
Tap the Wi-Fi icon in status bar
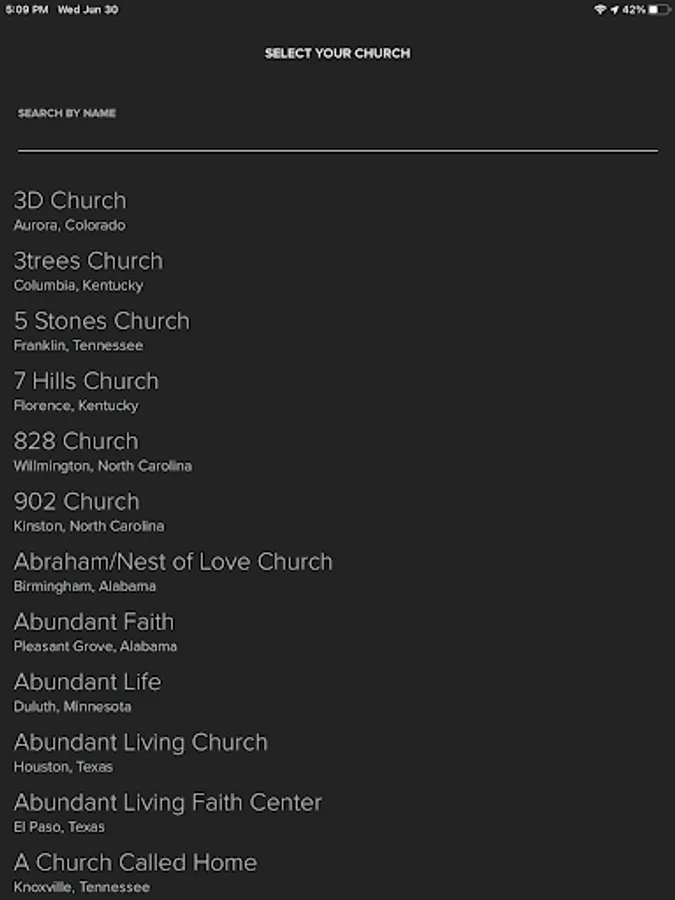coord(600,9)
